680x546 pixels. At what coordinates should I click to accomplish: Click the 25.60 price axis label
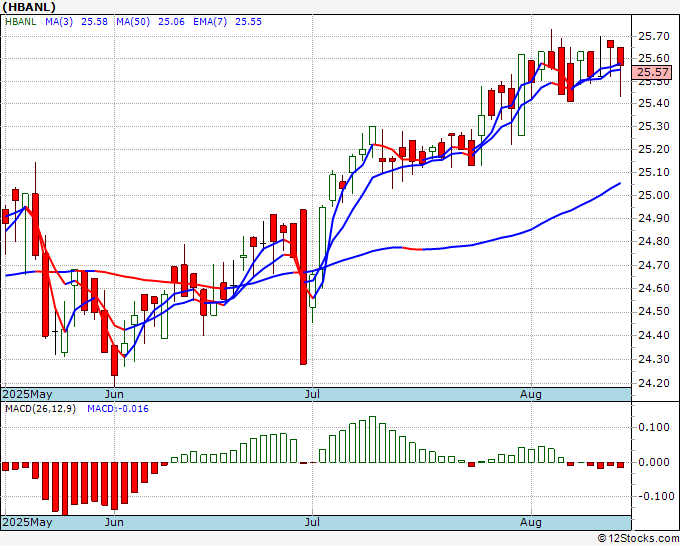click(654, 59)
